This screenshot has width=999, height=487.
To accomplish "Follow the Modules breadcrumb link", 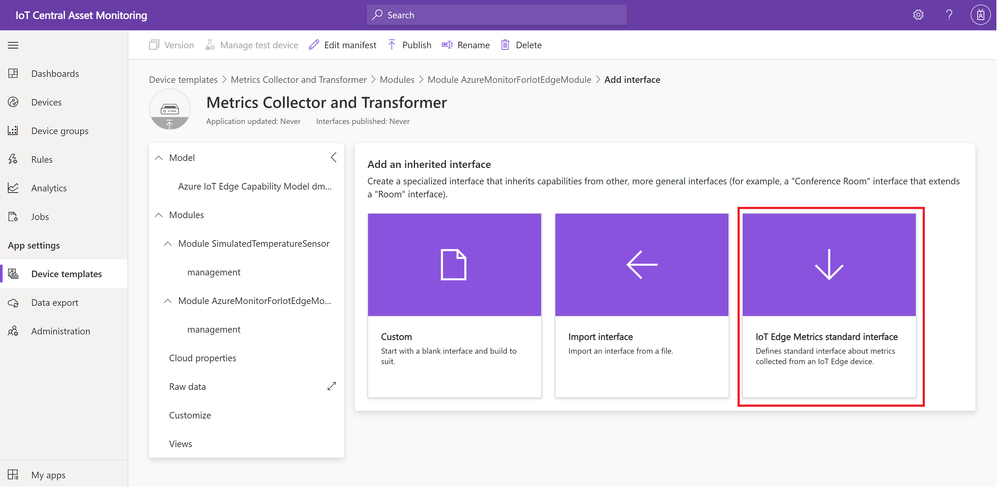I will point(397,80).
